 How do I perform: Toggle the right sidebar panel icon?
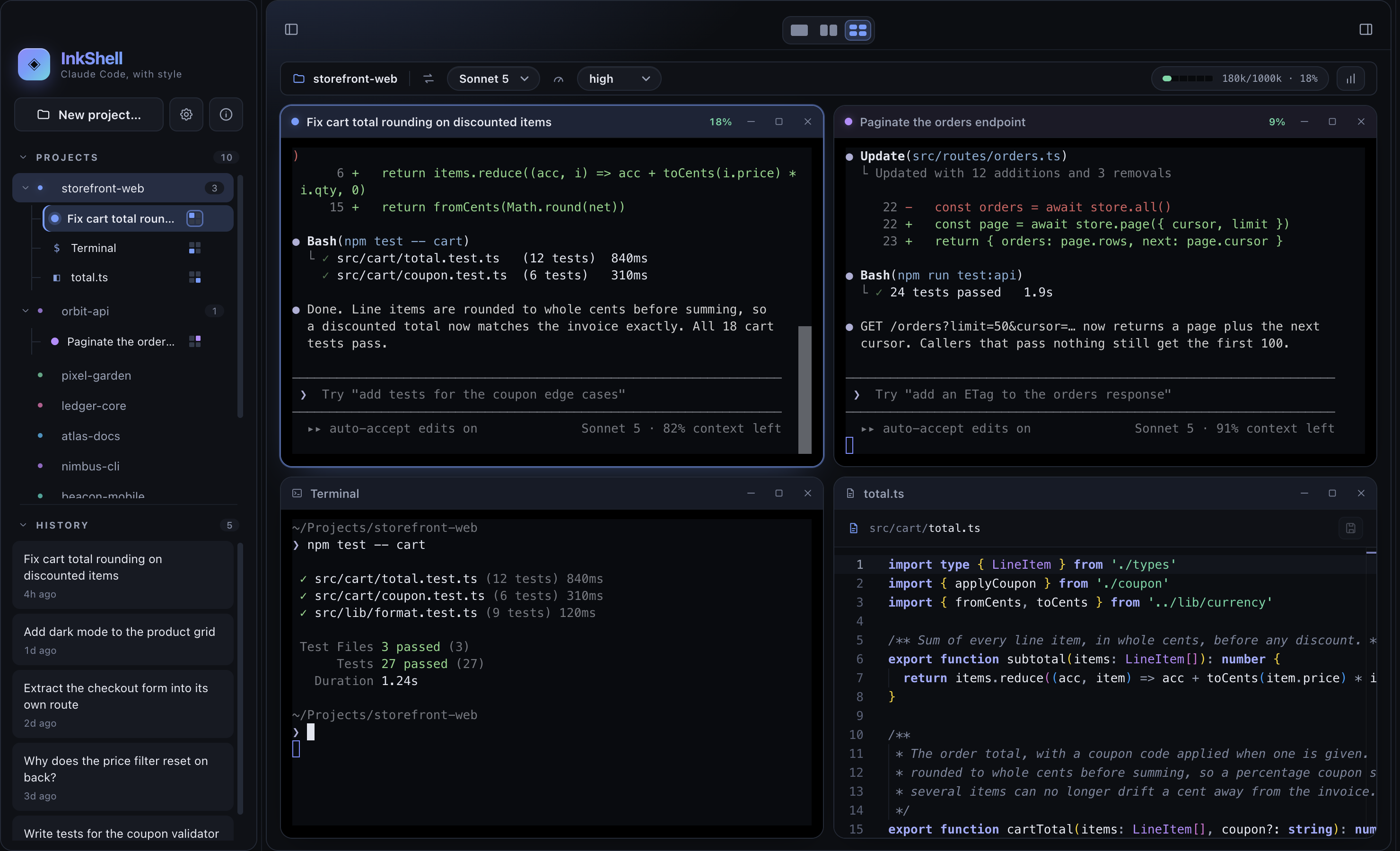point(1365,29)
